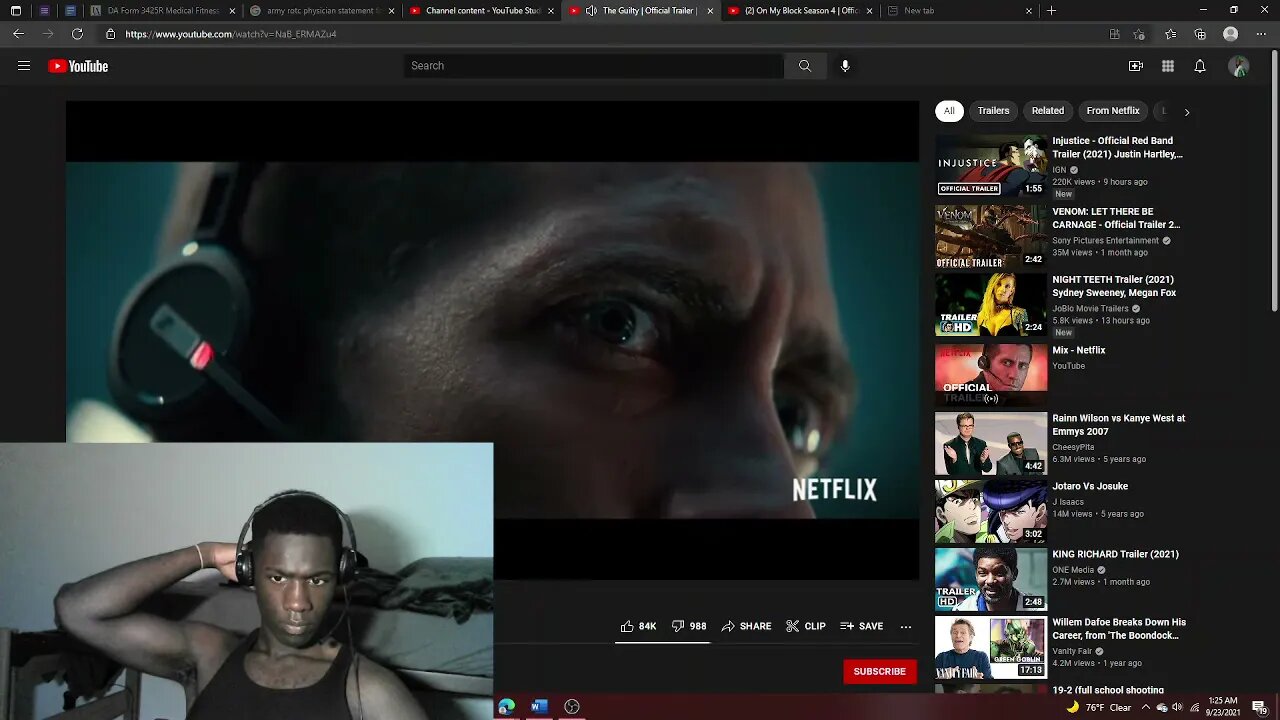
Task: Select the From Netflix filter chip
Action: 1113,111
